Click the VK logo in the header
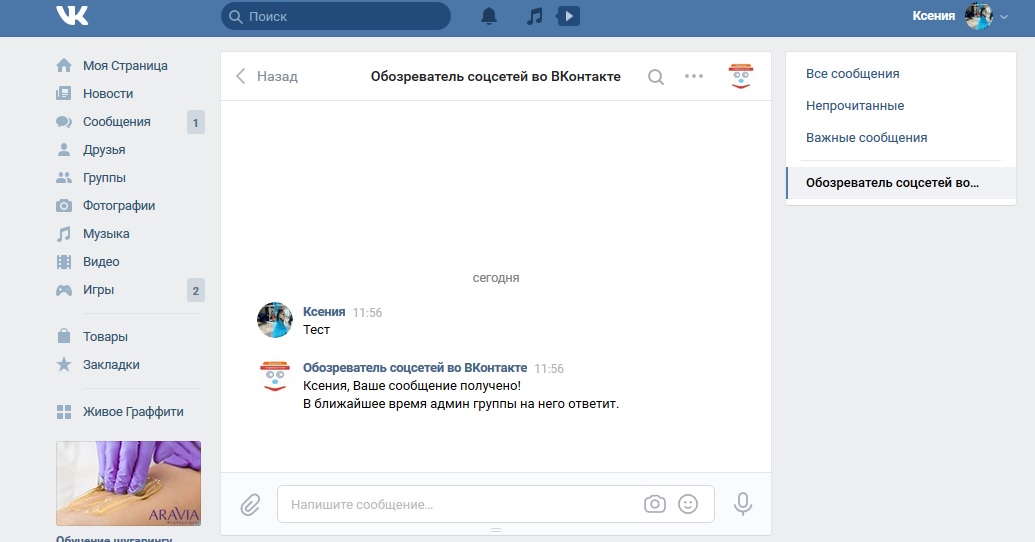The height and width of the screenshot is (542, 1035). 72,16
